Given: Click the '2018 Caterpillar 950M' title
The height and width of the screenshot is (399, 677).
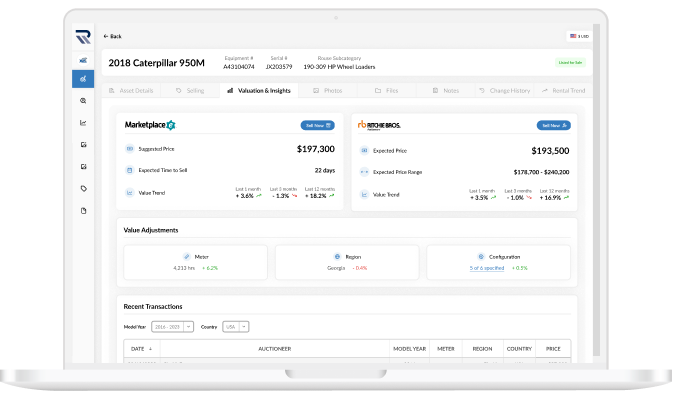Looking at the screenshot, I should 156,63.
